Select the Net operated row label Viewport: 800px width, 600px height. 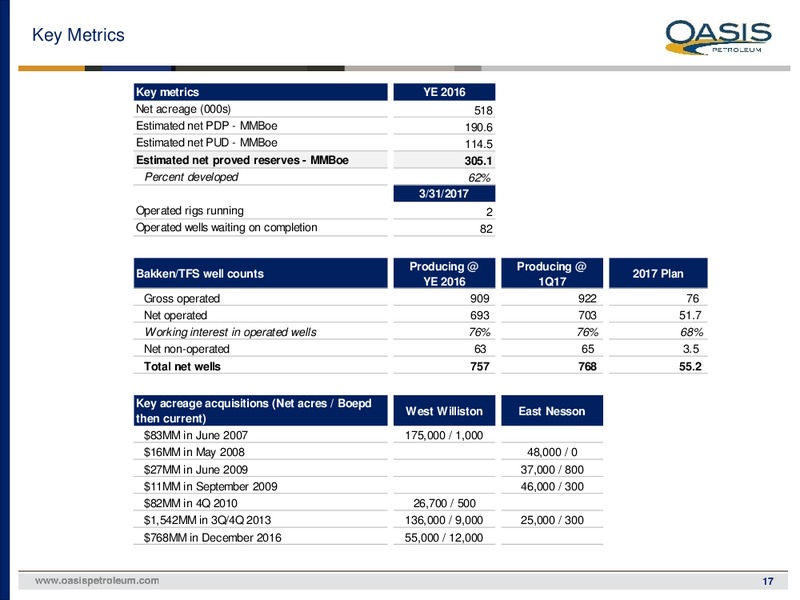176,315
